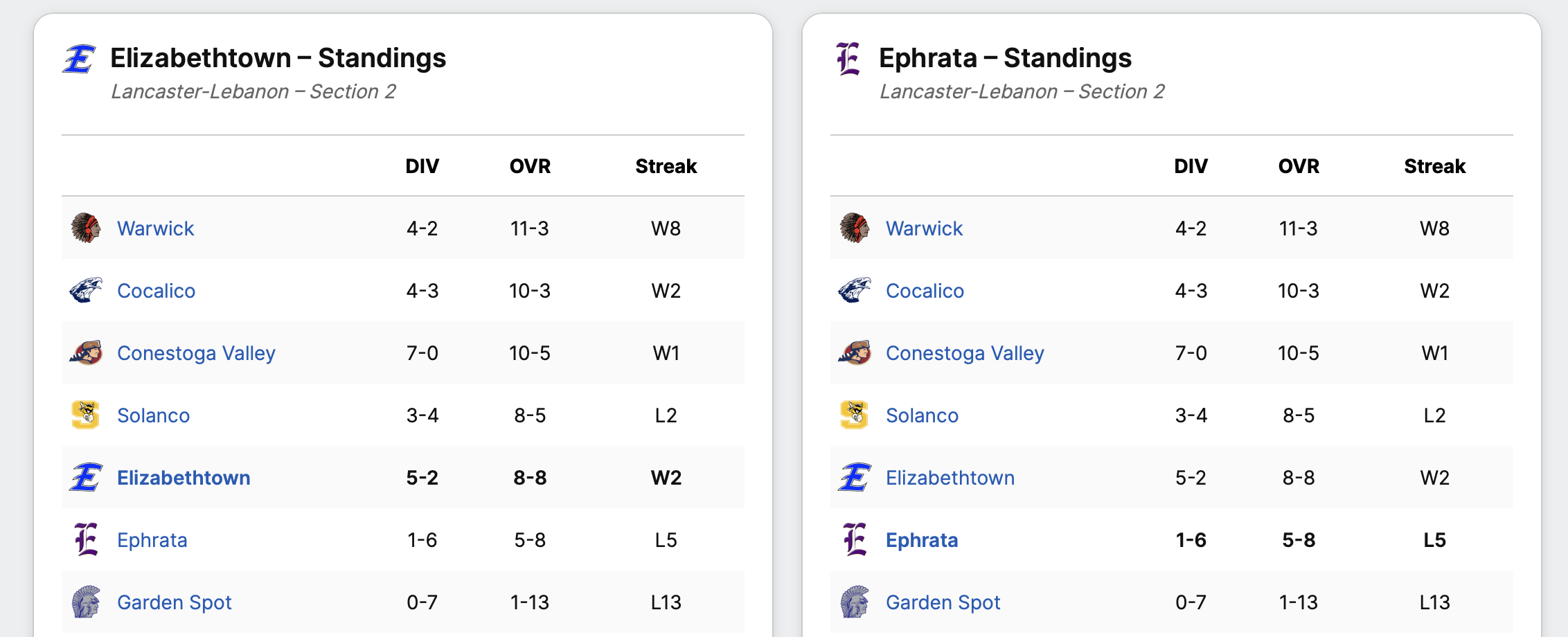The width and height of the screenshot is (1568, 637).
Task: Click Solanco logo in Elizabethtown standings
Action: tap(86, 415)
